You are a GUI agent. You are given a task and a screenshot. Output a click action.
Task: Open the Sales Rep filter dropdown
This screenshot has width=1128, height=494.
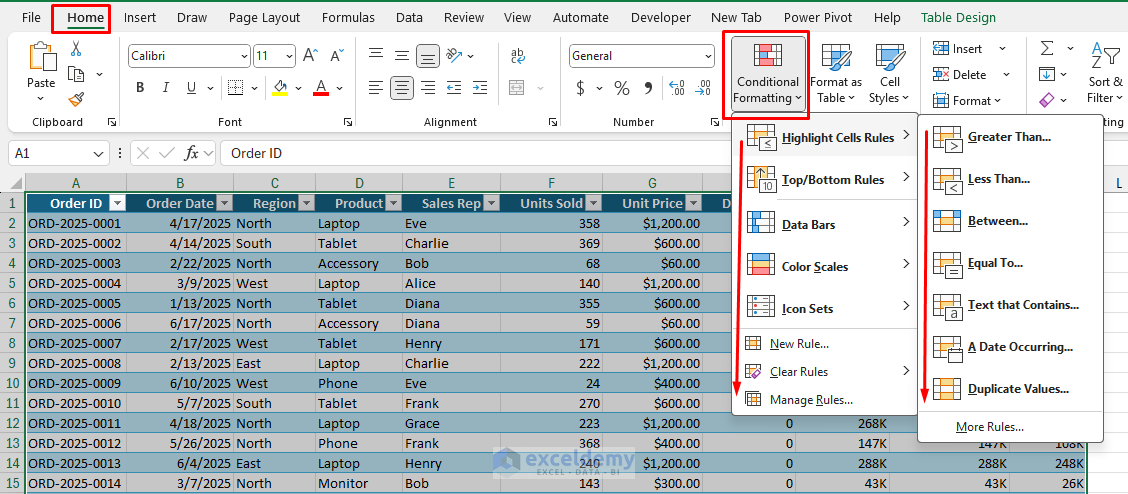click(x=491, y=203)
